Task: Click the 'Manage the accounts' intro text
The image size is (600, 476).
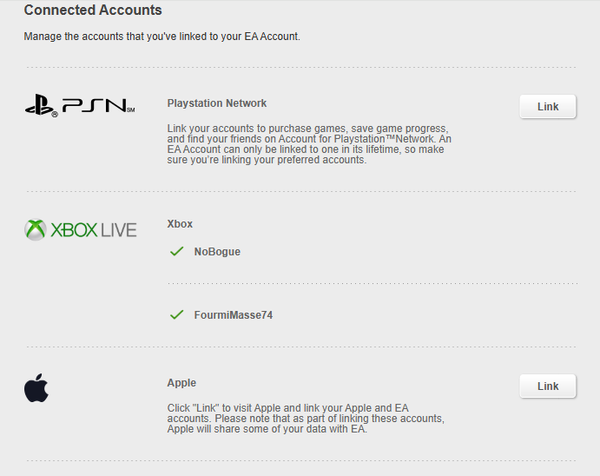Action: pos(161,37)
